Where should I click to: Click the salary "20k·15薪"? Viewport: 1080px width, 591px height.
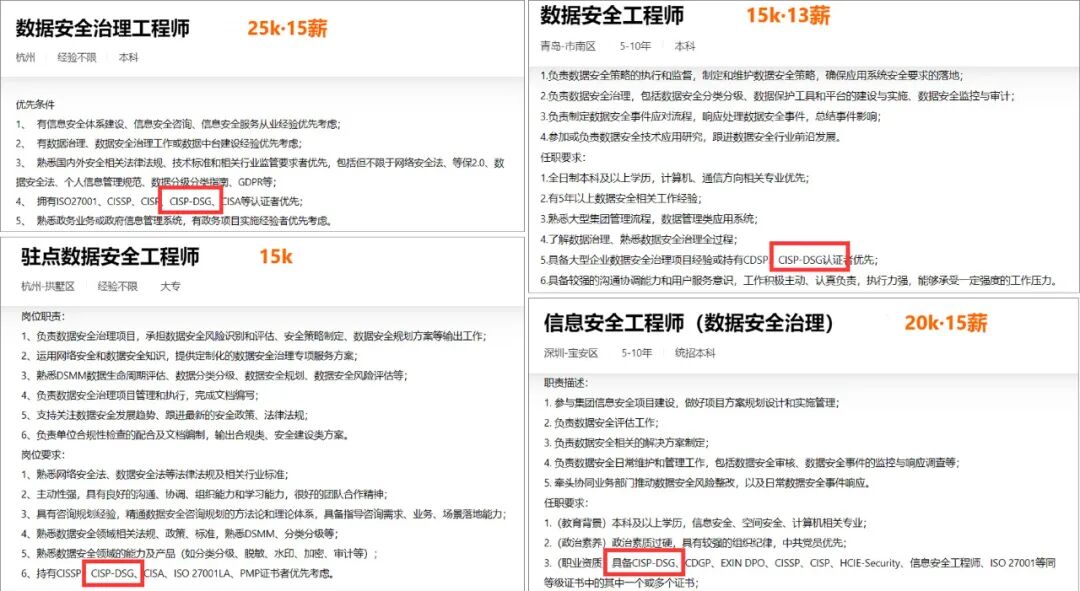click(946, 322)
